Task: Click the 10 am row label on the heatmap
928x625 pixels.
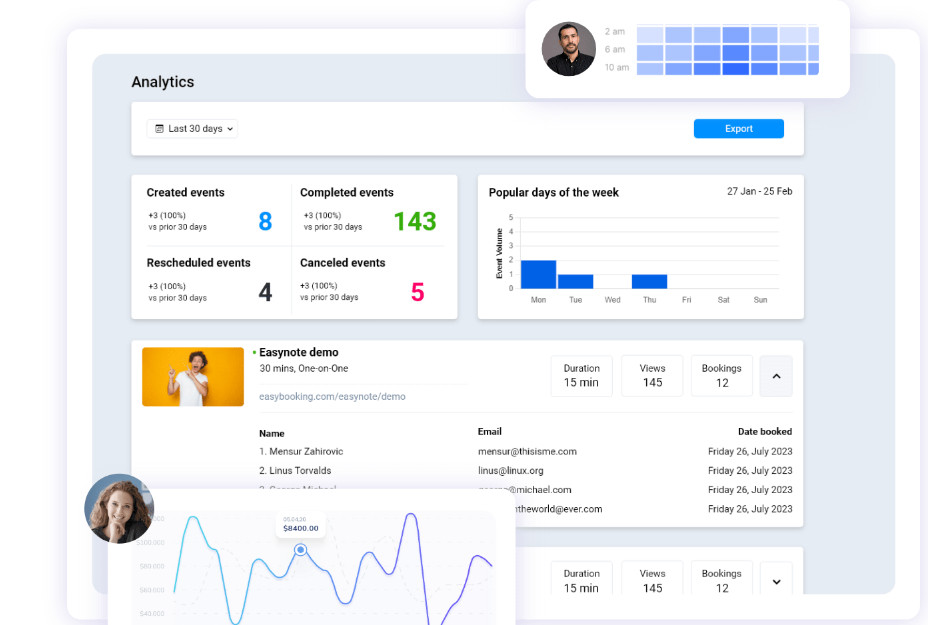Action: (617, 67)
